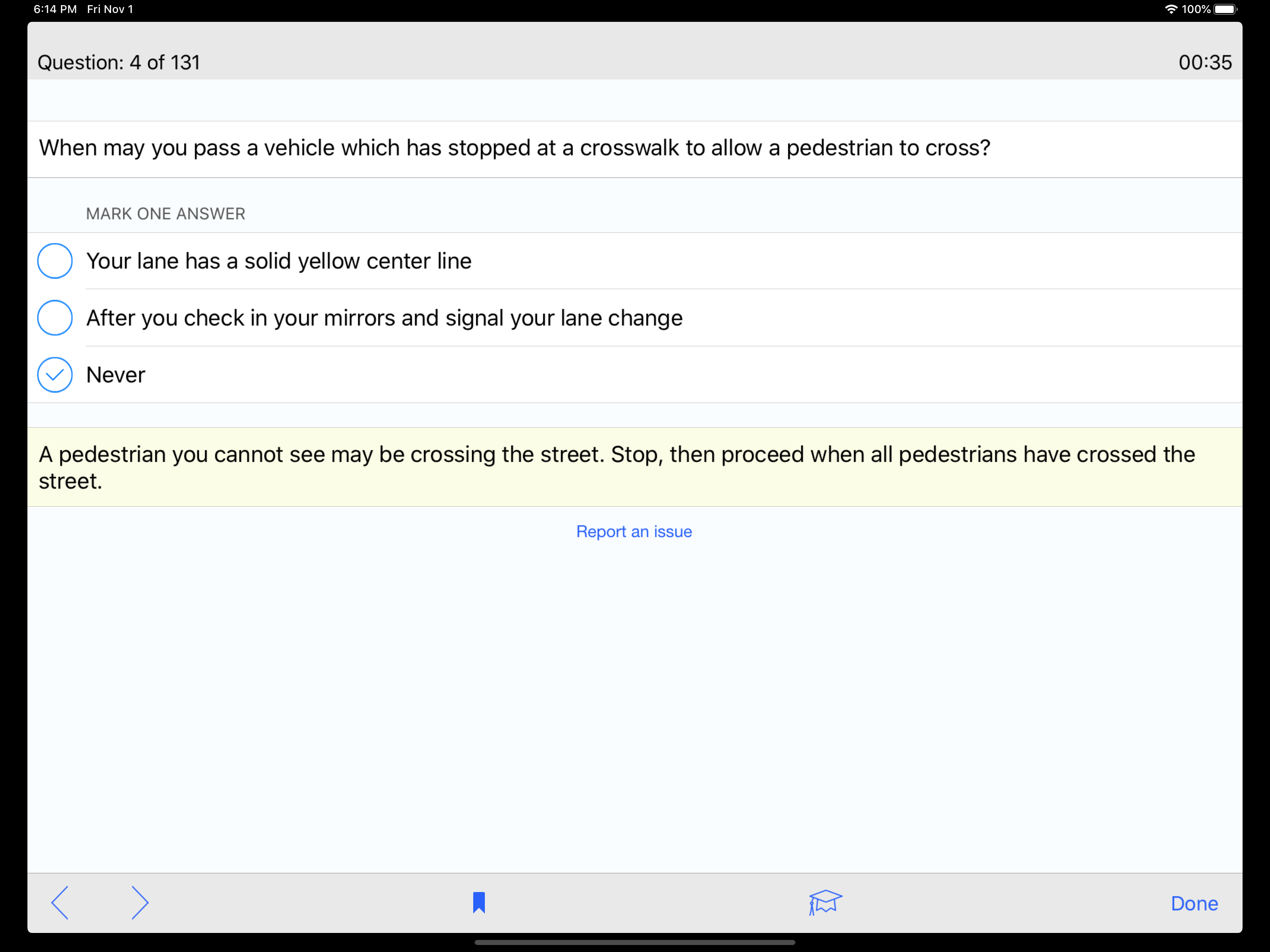1270x952 pixels.
Task: Go back using the left chevron arrow
Action: click(60, 903)
